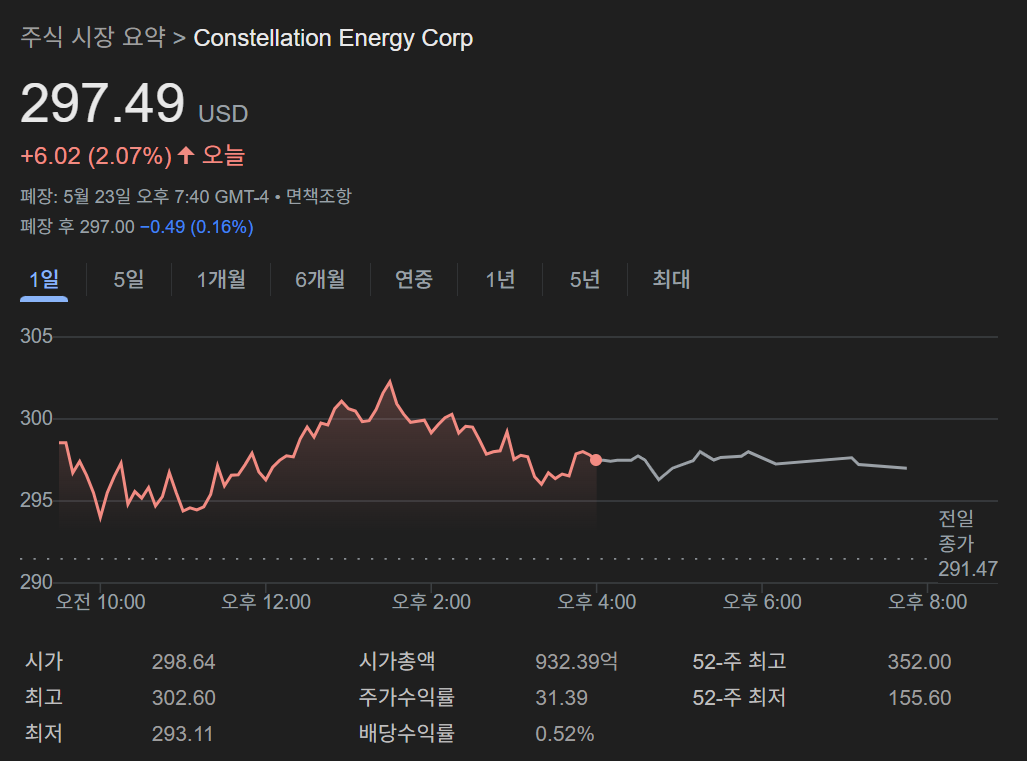Image resolution: width=1027 pixels, height=761 pixels.
Task: Click the 290 y-axis label
Action: click(36, 582)
